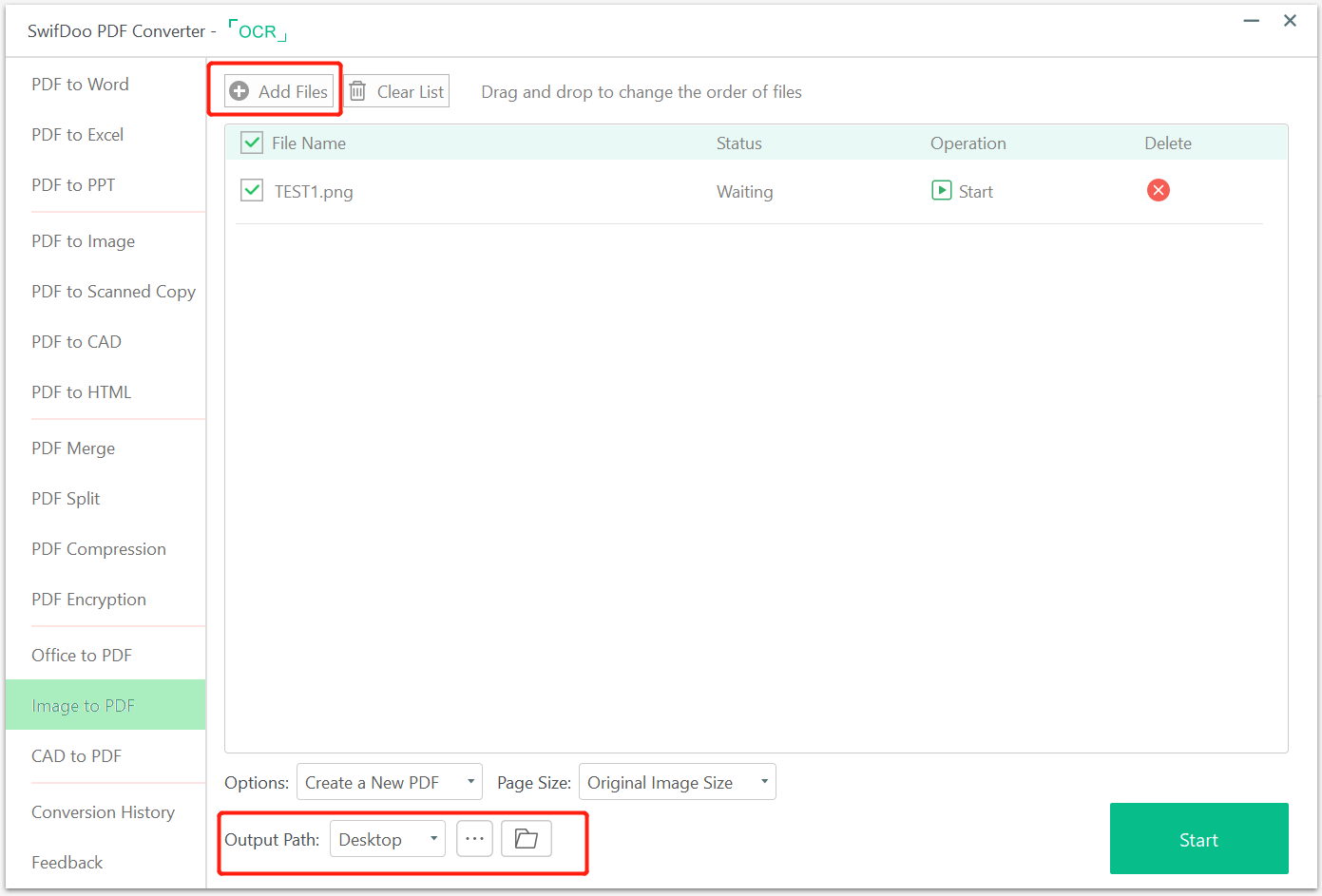Viewport: 1322px width, 896px height.
Task: Click the Clear List trash button
Action: [x=396, y=91]
